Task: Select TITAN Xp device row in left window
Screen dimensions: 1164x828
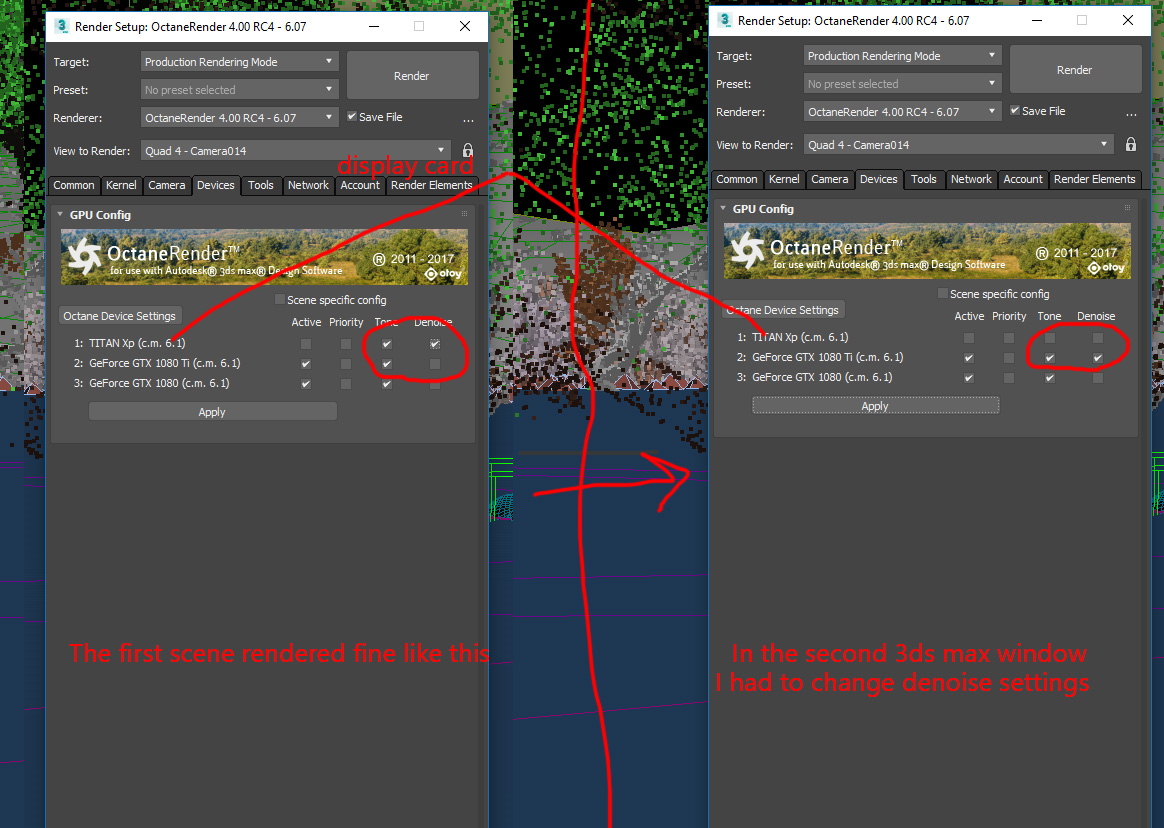Action: coord(130,343)
